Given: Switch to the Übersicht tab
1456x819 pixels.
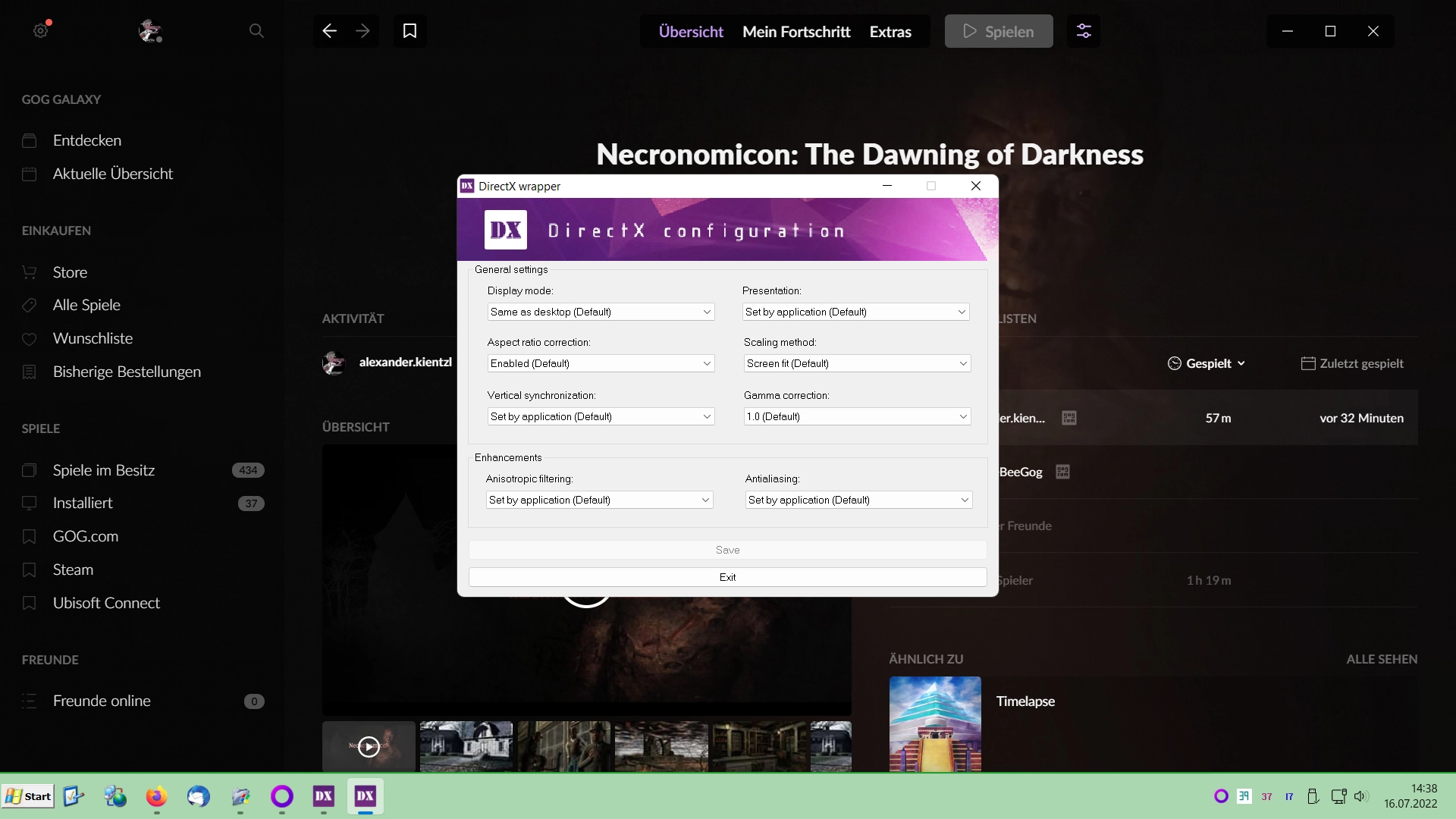Looking at the screenshot, I should [x=691, y=32].
